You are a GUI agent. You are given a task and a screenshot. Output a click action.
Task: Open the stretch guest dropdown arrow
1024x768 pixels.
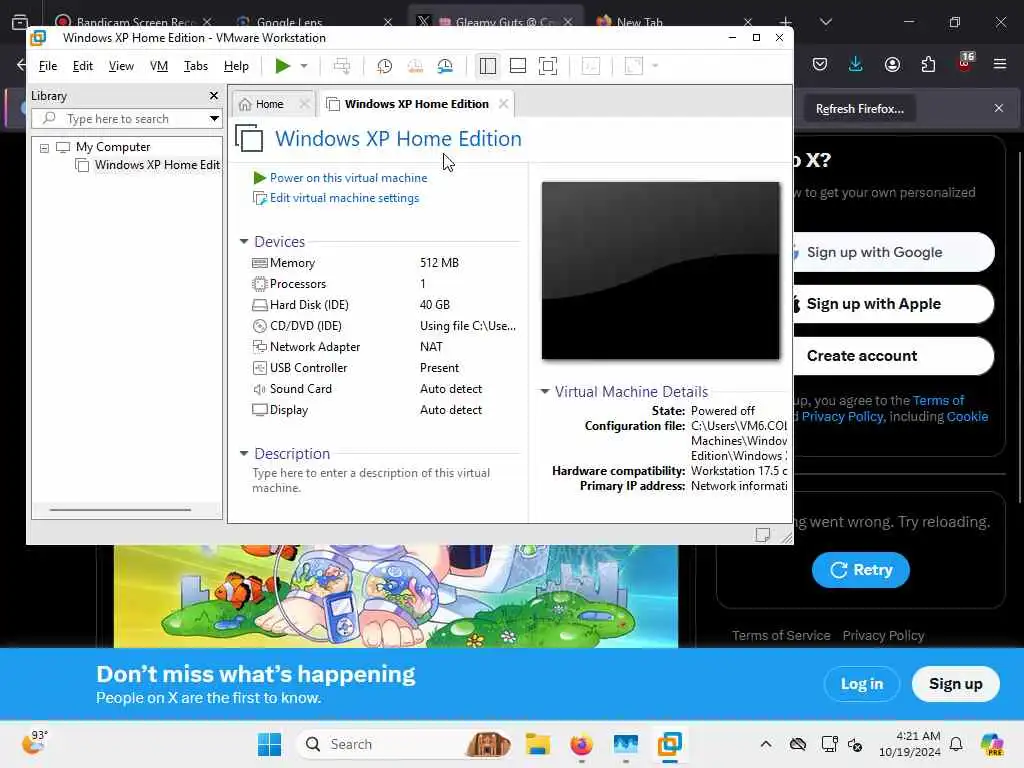click(655, 66)
